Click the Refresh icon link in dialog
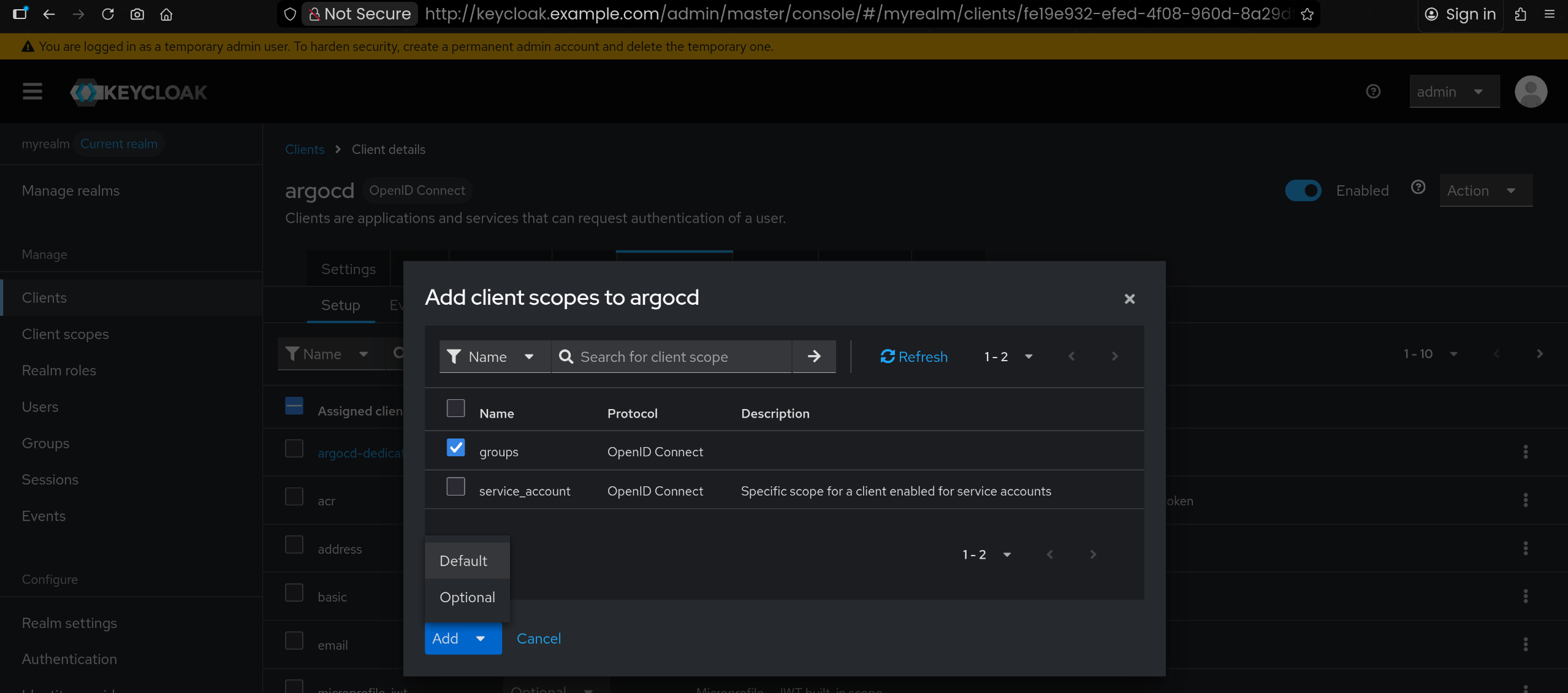 click(x=913, y=356)
